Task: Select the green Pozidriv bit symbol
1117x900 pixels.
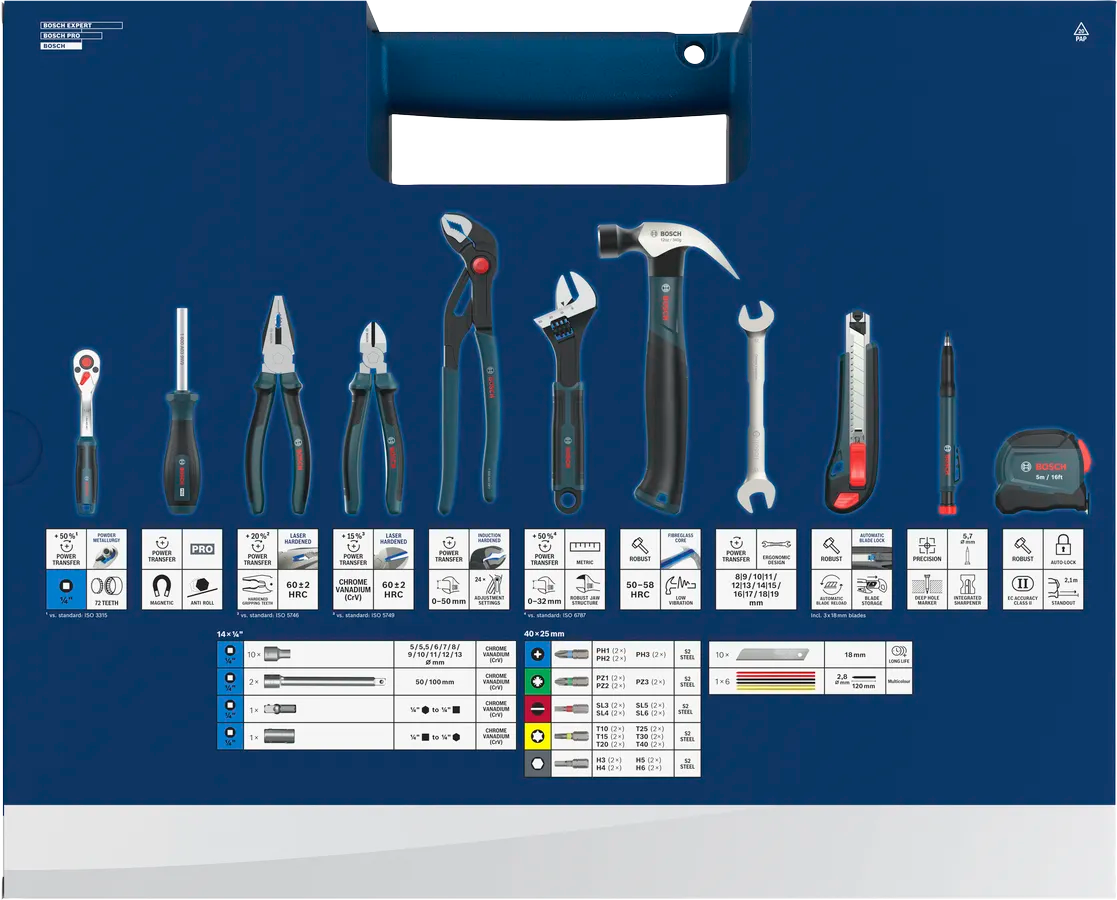Action: 537,681
